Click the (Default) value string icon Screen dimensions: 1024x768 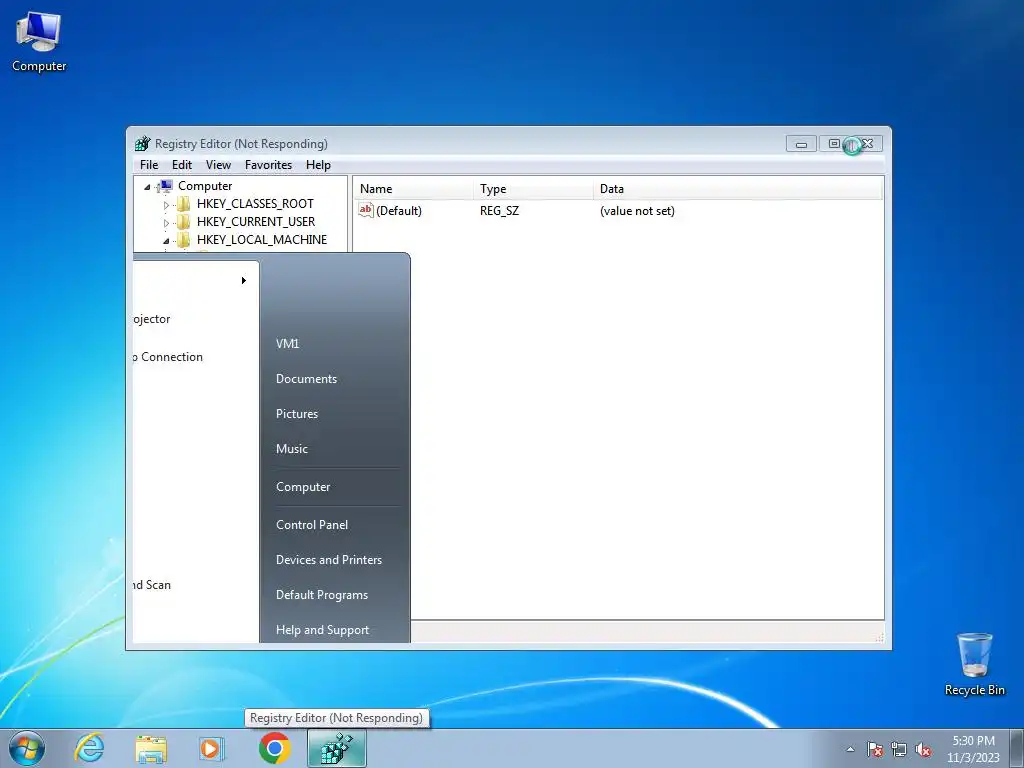pyautogui.click(x=366, y=210)
